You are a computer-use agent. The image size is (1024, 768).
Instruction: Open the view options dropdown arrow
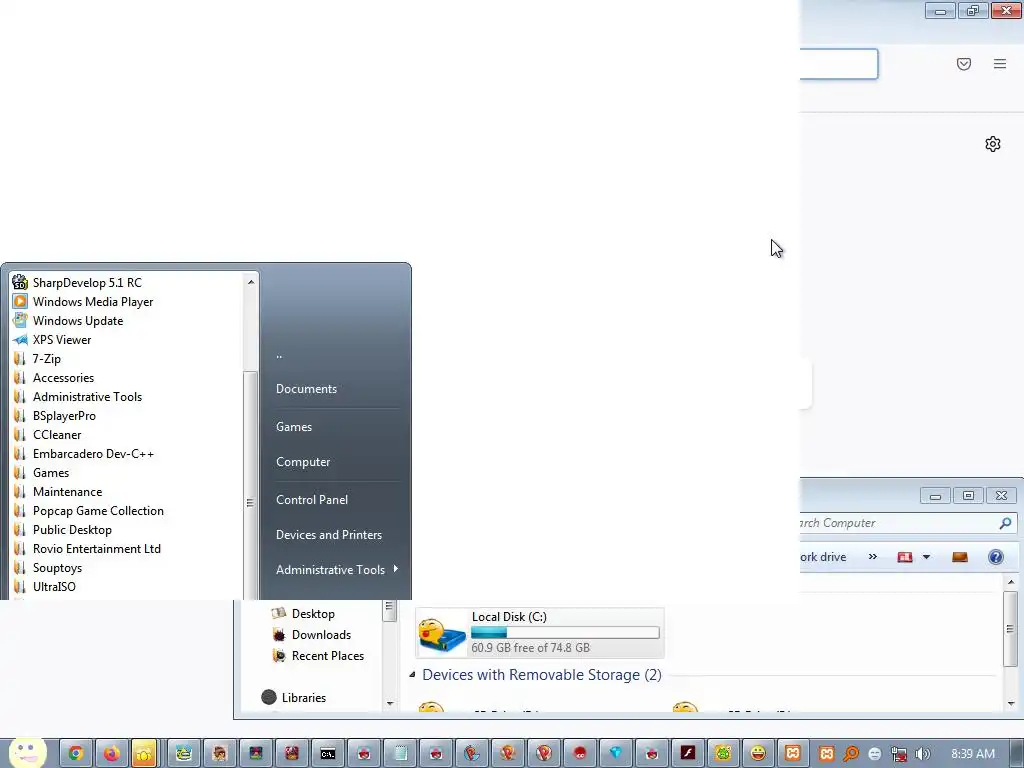click(926, 557)
